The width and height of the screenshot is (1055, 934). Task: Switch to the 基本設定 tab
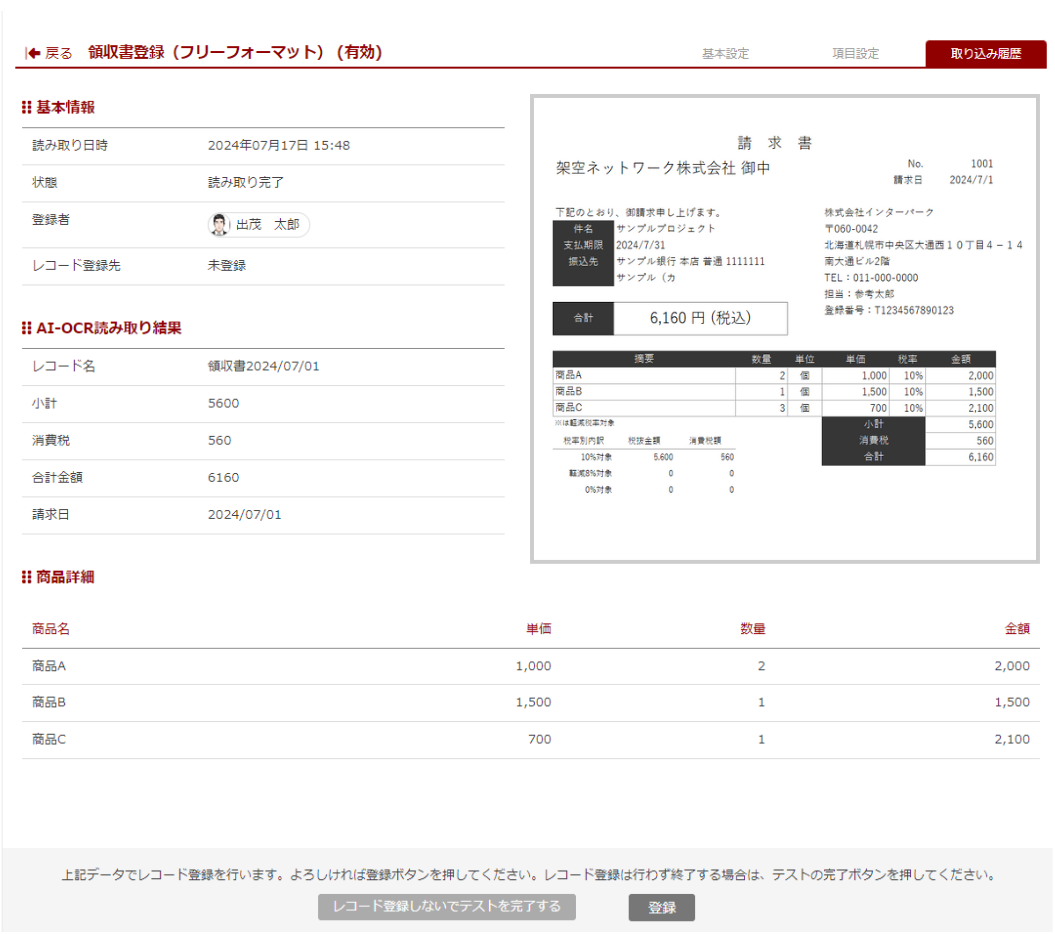point(725,54)
